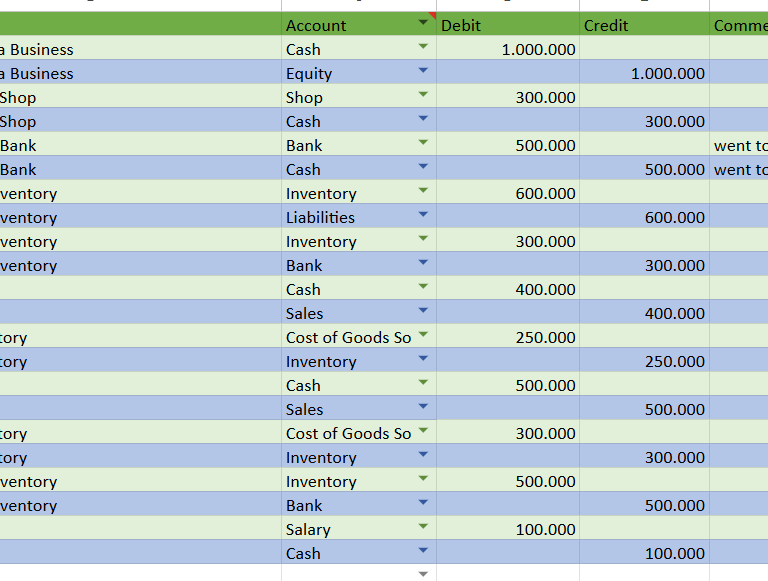
Task: Click the 1.000.000 debit amount cell
Action: coord(507,49)
